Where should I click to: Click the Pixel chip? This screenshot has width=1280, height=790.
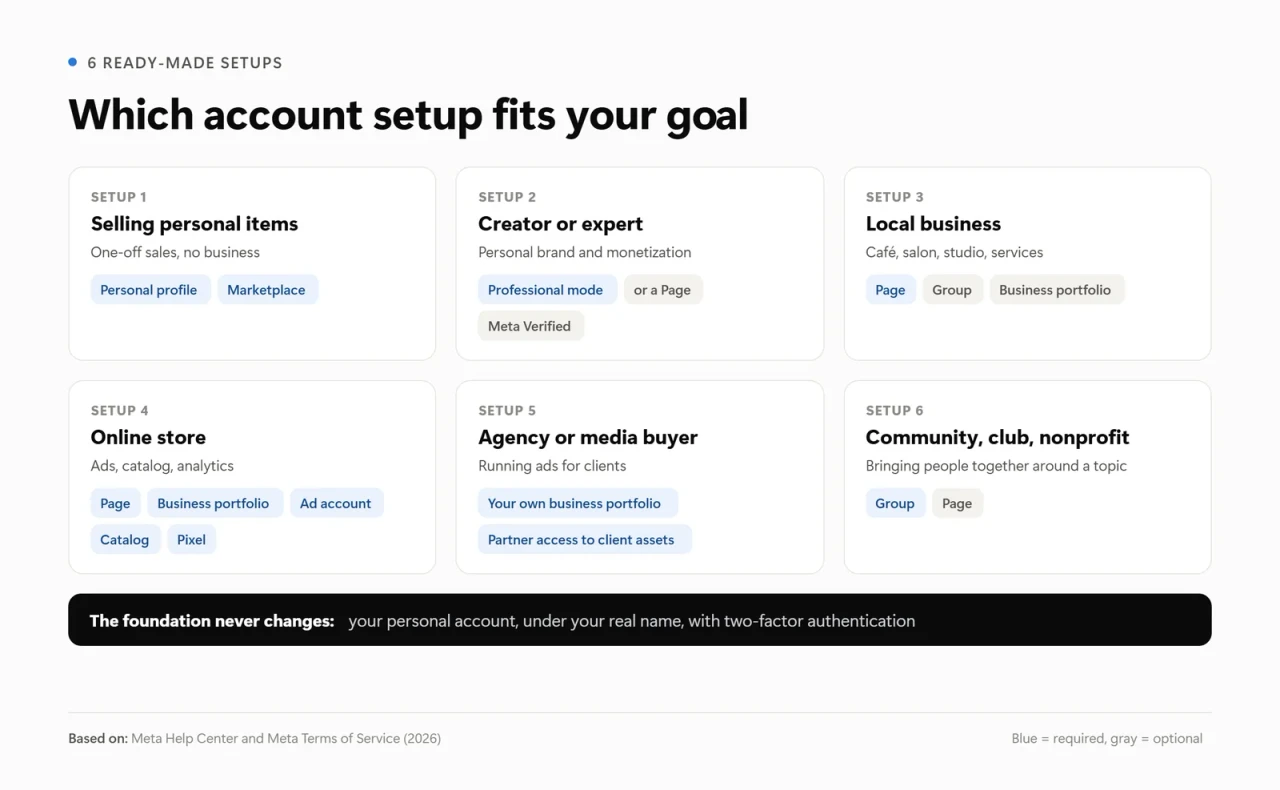192,539
